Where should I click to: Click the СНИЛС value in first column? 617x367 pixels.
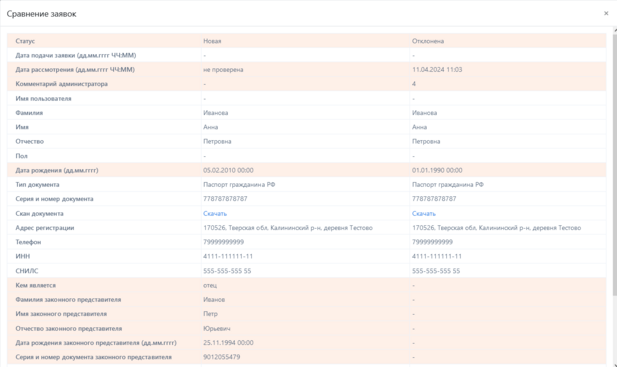[x=227, y=271]
